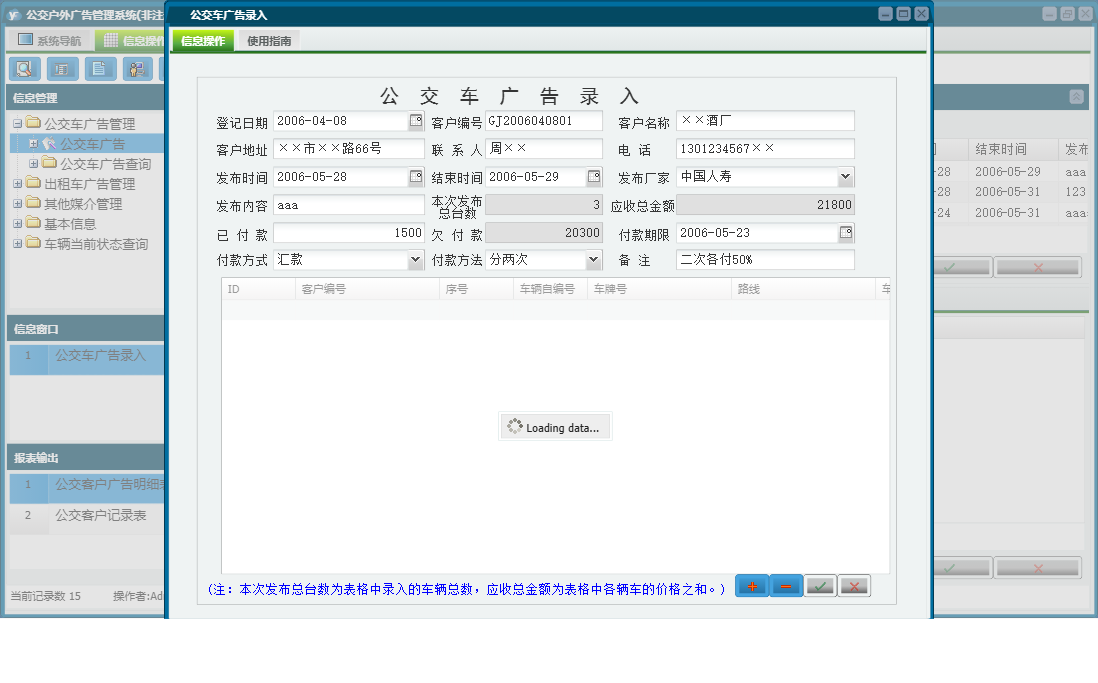Select 公交车广告查询 in the tree
The width and height of the screenshot is (1098, 683).
coord(105,164)
